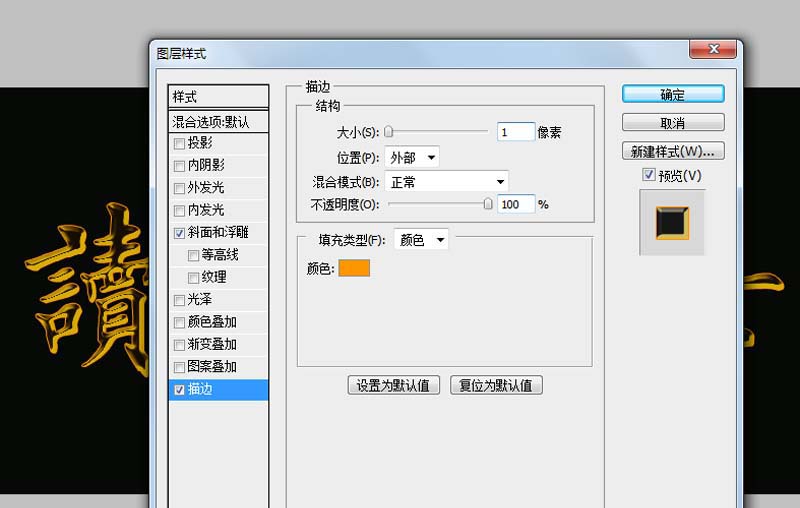Image resolution: width=800 pixels, height=508 pixels.
Task: Open the 填充类型 dropdown showing 颜色
Action: pyautogui.click(x=421, y=240)
